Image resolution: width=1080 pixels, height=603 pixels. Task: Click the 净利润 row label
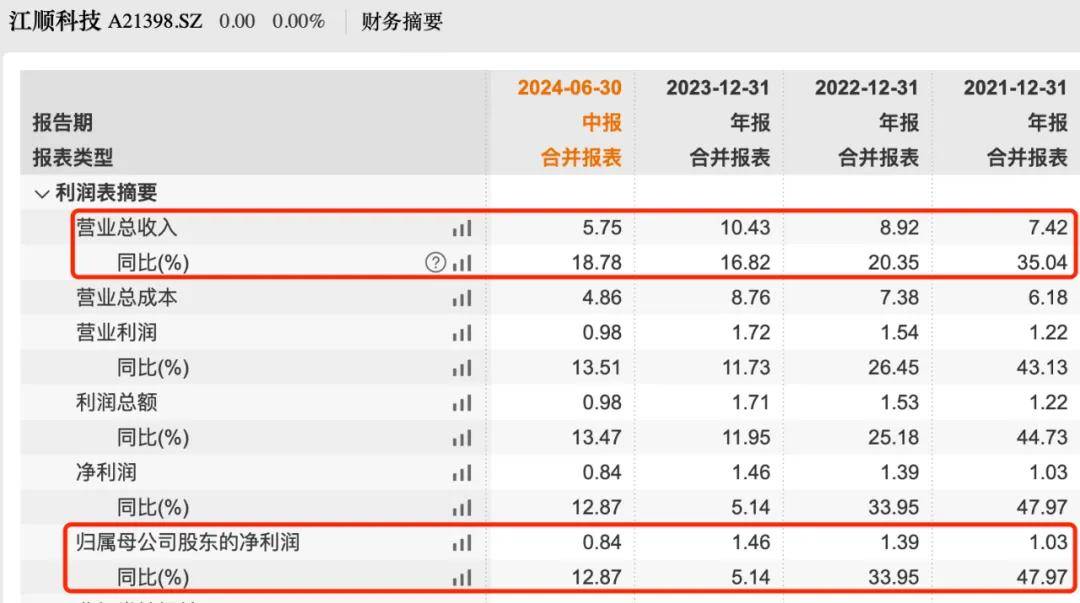point(106,473)
